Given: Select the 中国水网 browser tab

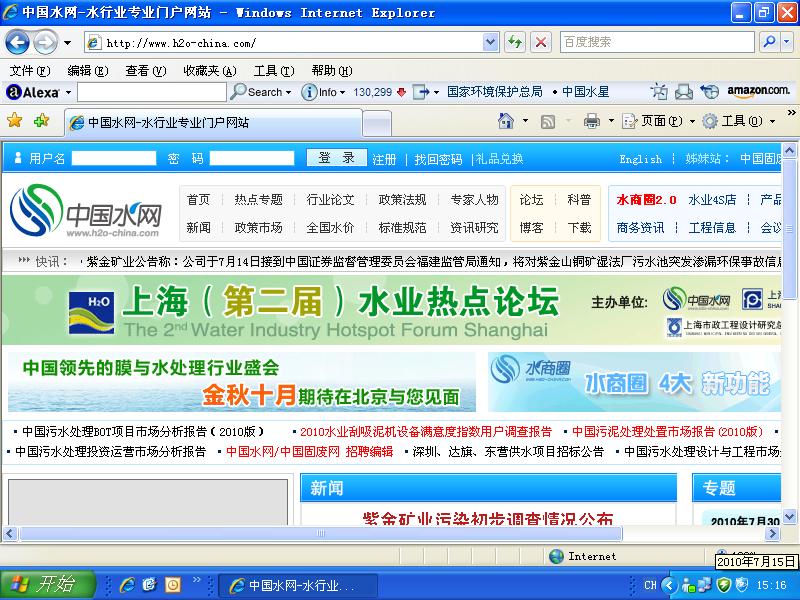Looking at the screenshot, I should (213, 122).
